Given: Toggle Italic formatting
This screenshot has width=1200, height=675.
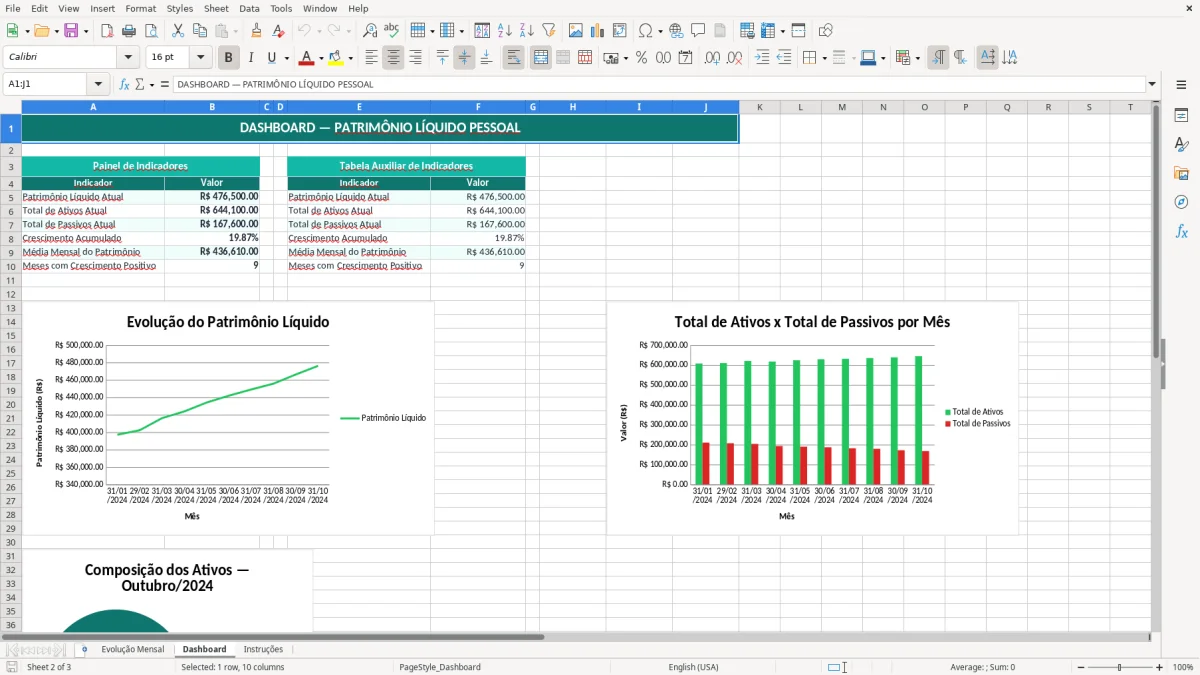Looking at the screenshot, I should [x=251, y=58].
